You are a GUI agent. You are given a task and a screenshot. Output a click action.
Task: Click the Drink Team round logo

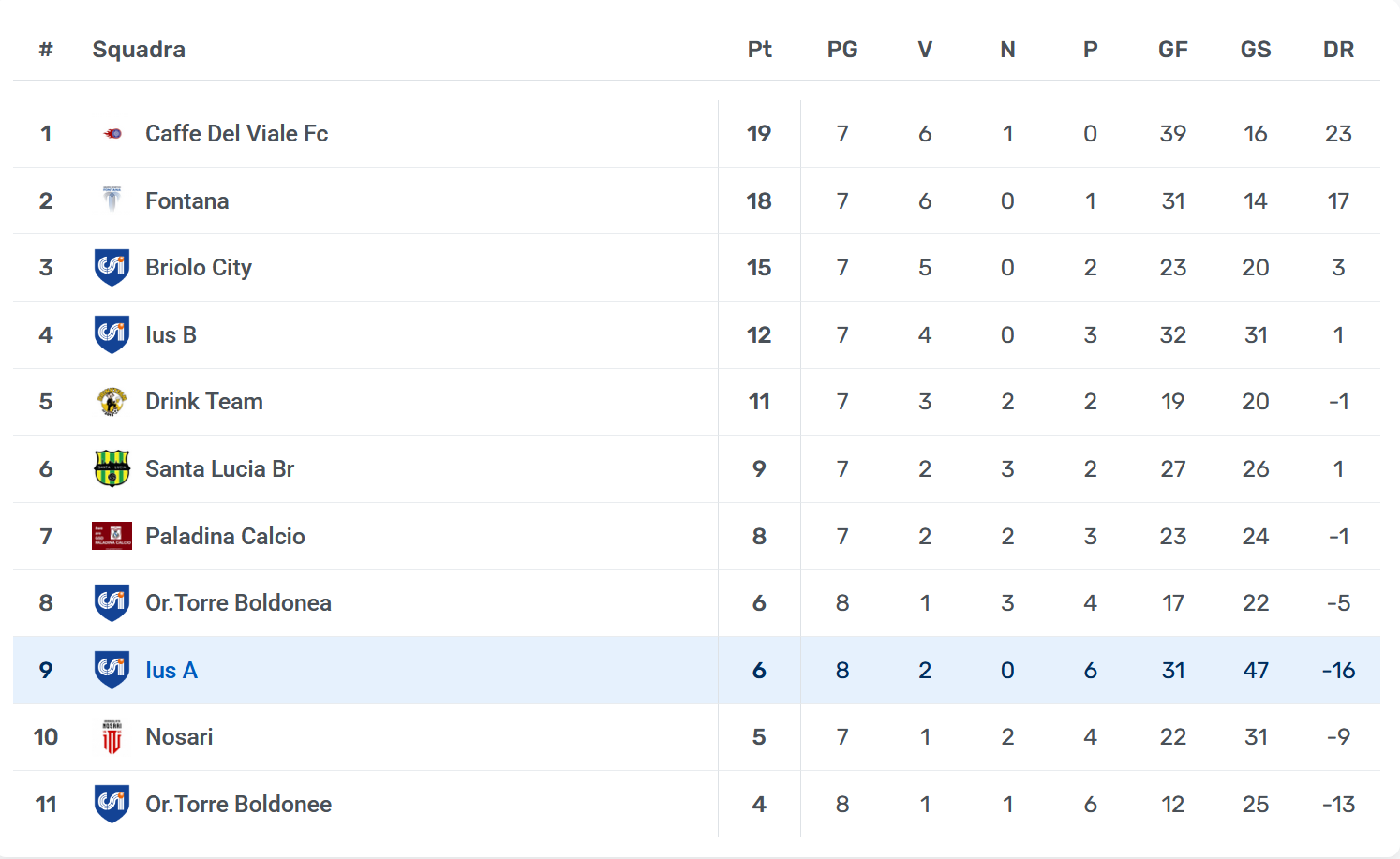coord(112,402)
